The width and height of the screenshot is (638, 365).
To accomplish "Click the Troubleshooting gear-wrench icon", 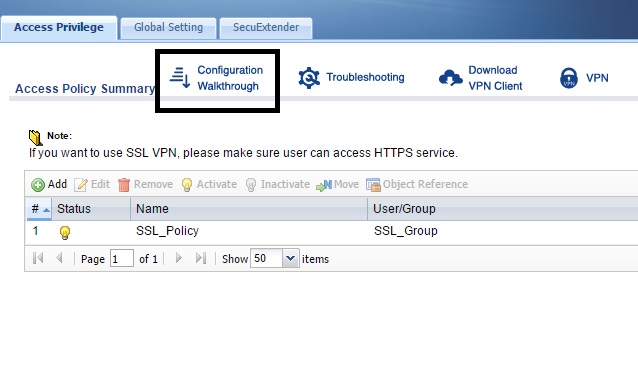I will (309, 78).
